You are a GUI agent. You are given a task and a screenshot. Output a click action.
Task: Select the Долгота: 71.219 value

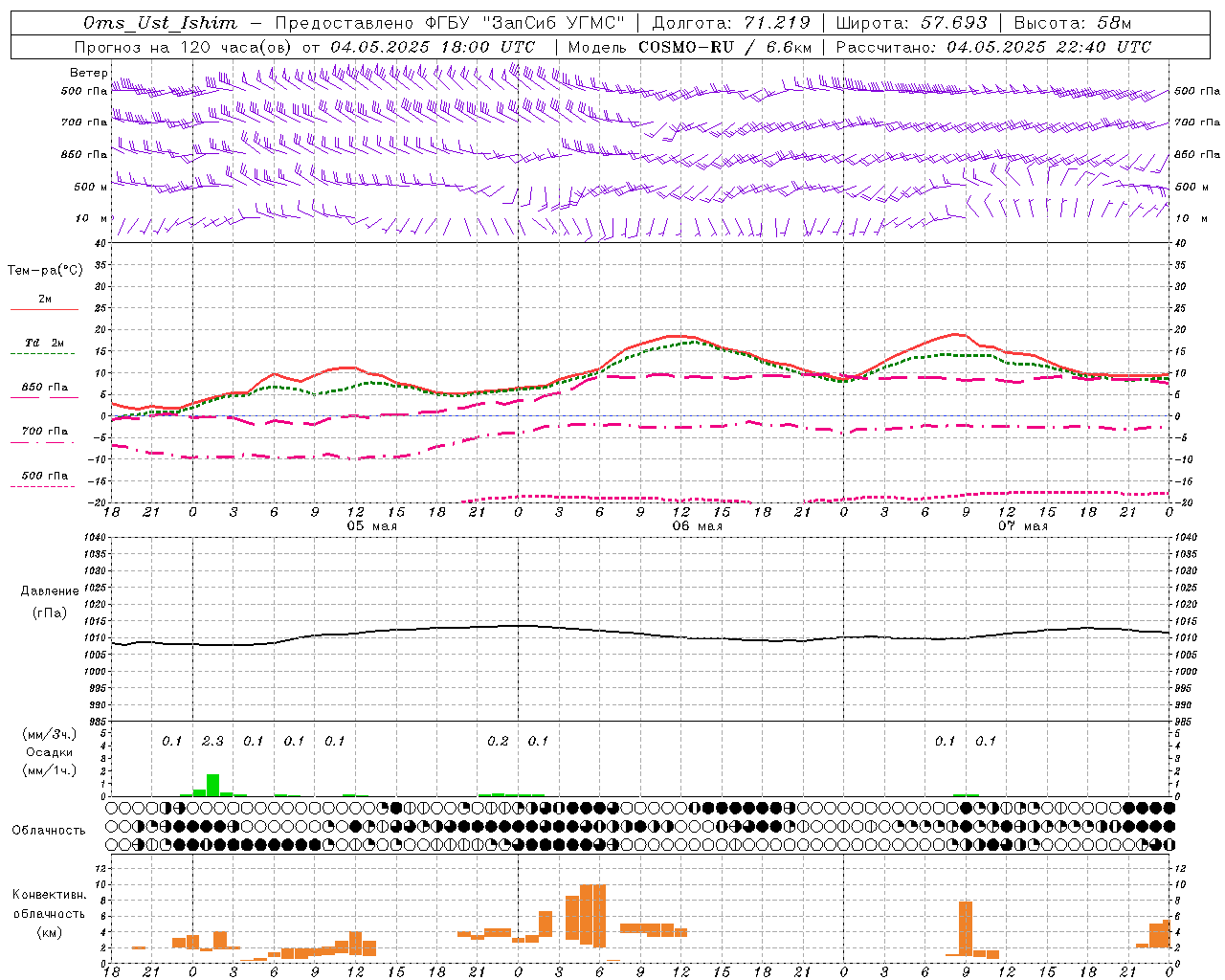pos(731,23)
